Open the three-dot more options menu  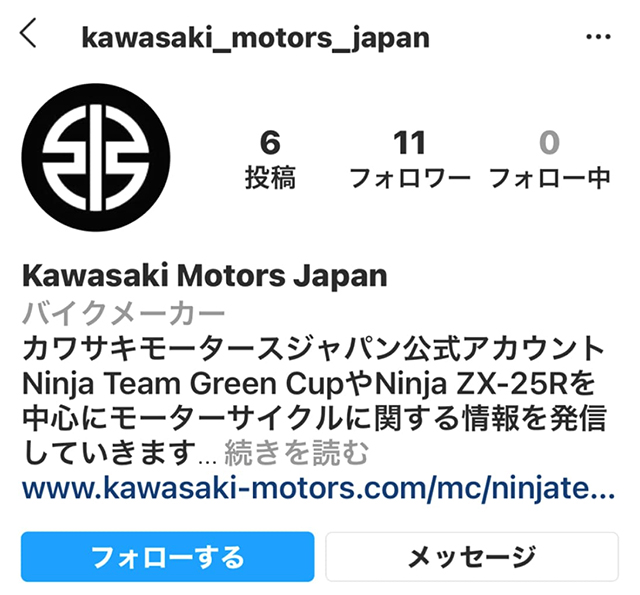click(x=598, y=37)
